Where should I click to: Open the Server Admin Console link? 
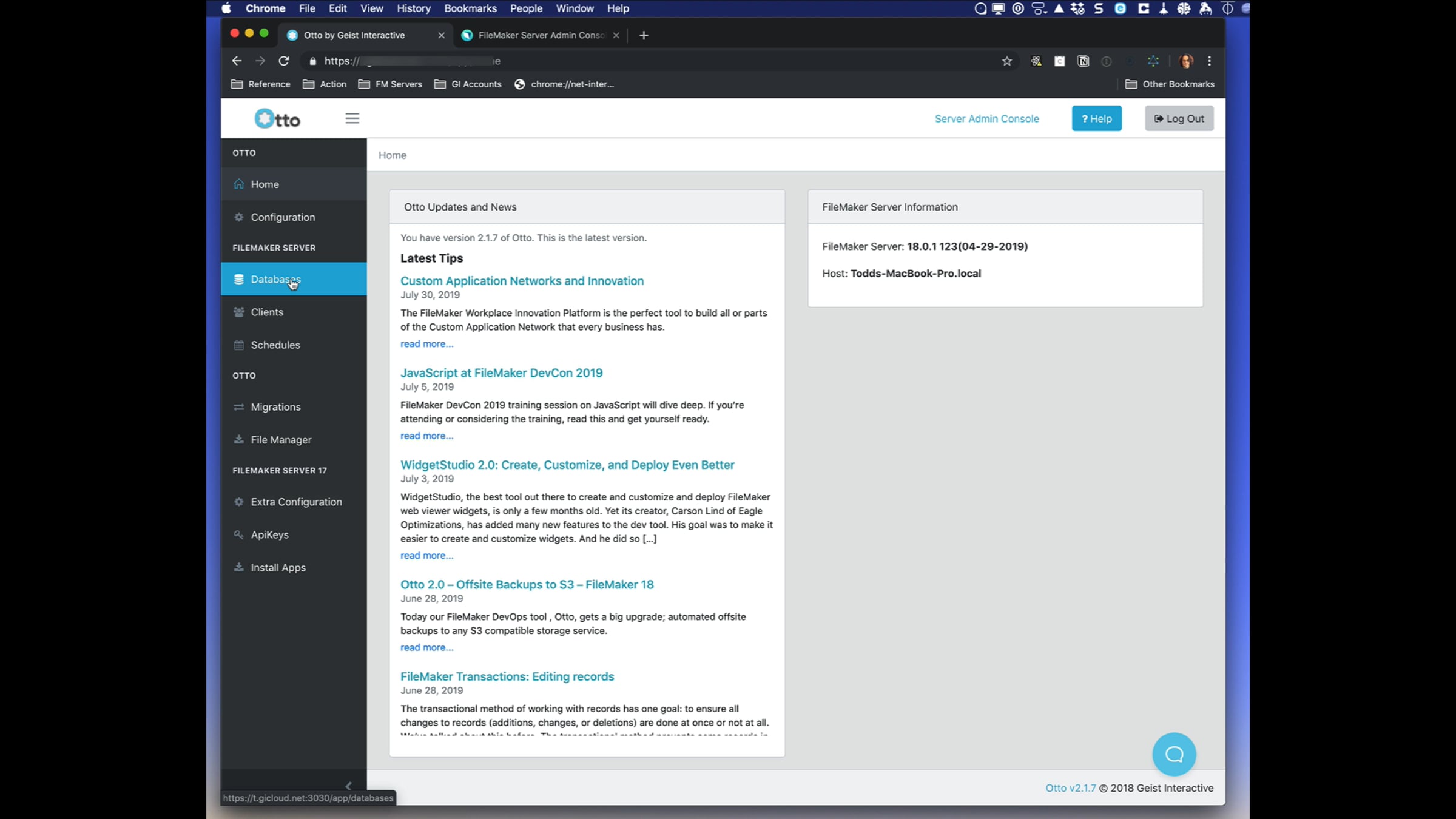pos(986,119)
